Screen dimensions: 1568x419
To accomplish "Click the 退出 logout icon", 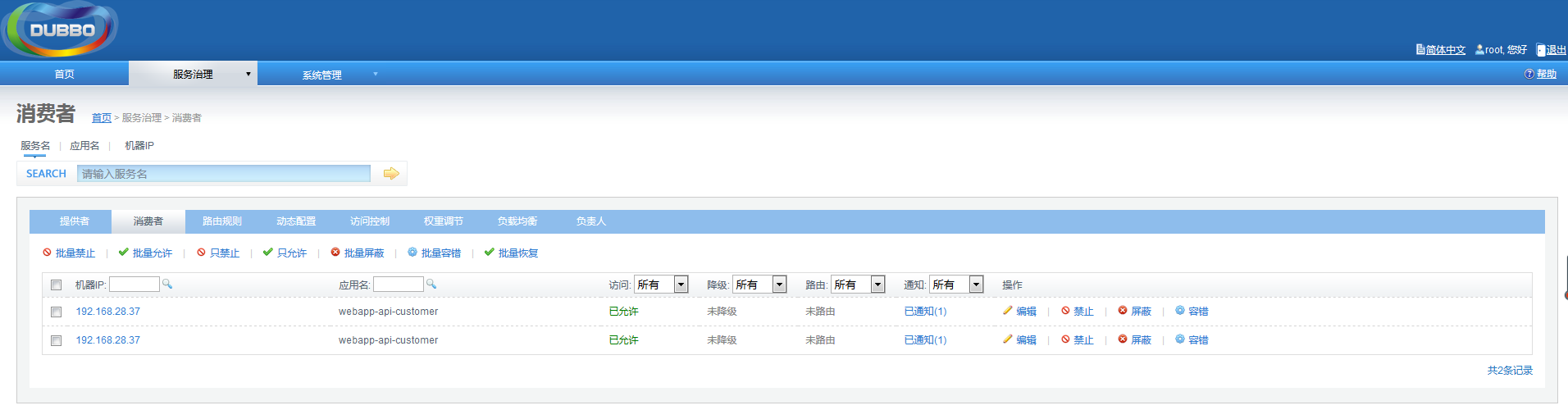I will tap(1540, 49).
